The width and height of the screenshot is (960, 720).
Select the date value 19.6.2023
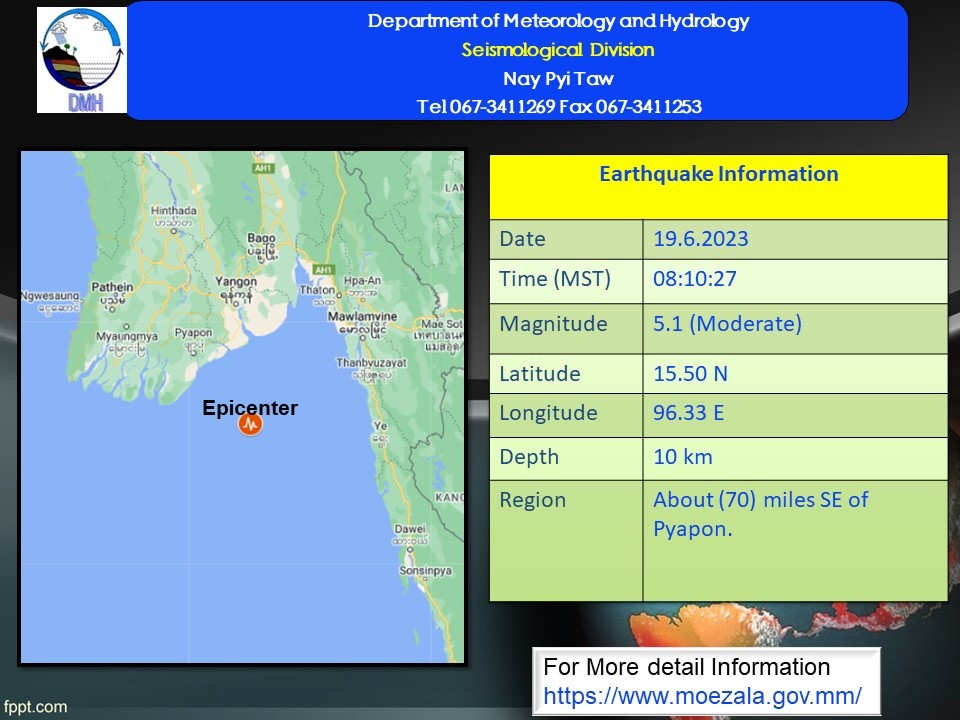click(x=700, y=239)
